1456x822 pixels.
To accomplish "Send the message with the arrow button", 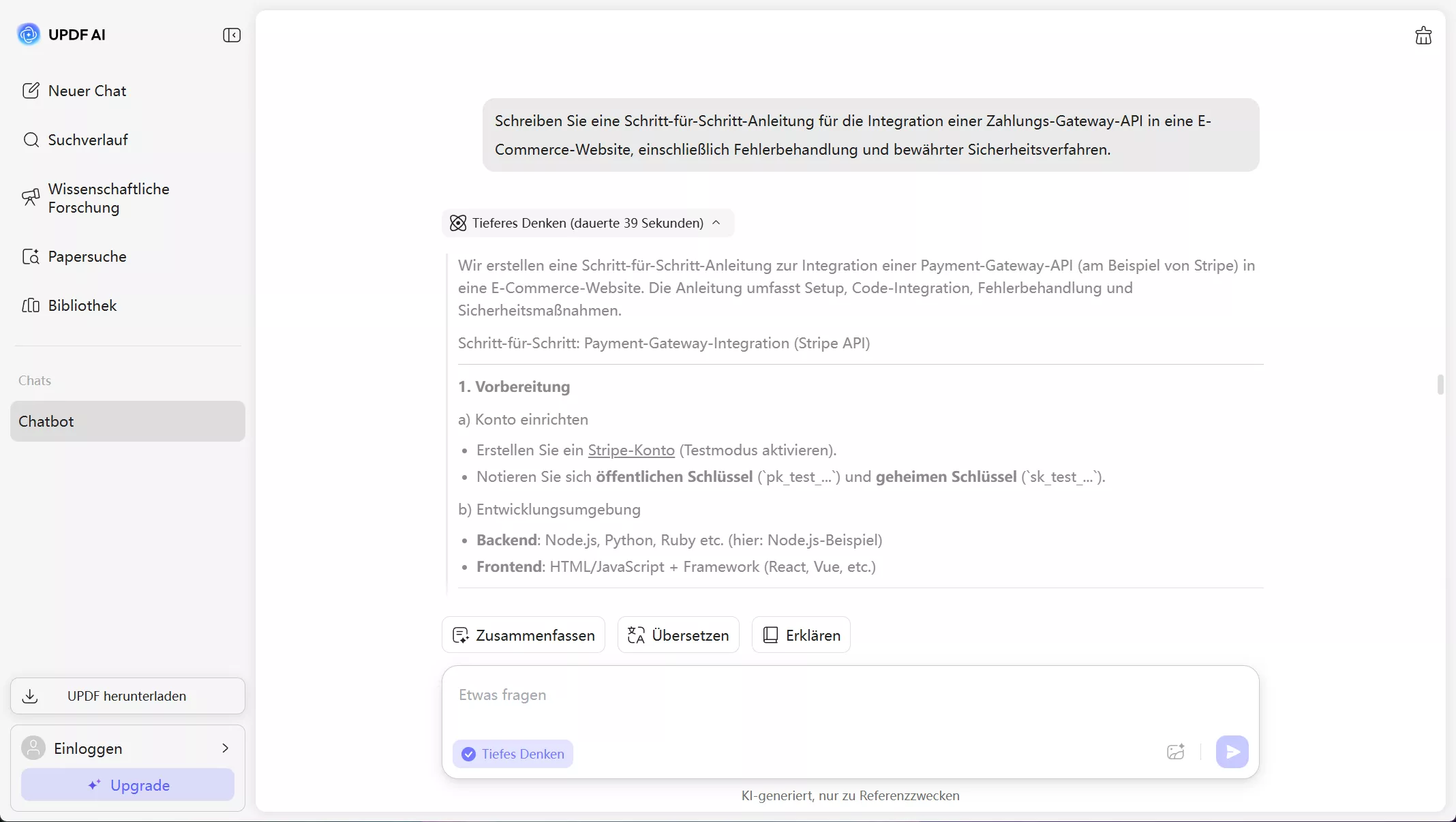I will point(1232,752).
